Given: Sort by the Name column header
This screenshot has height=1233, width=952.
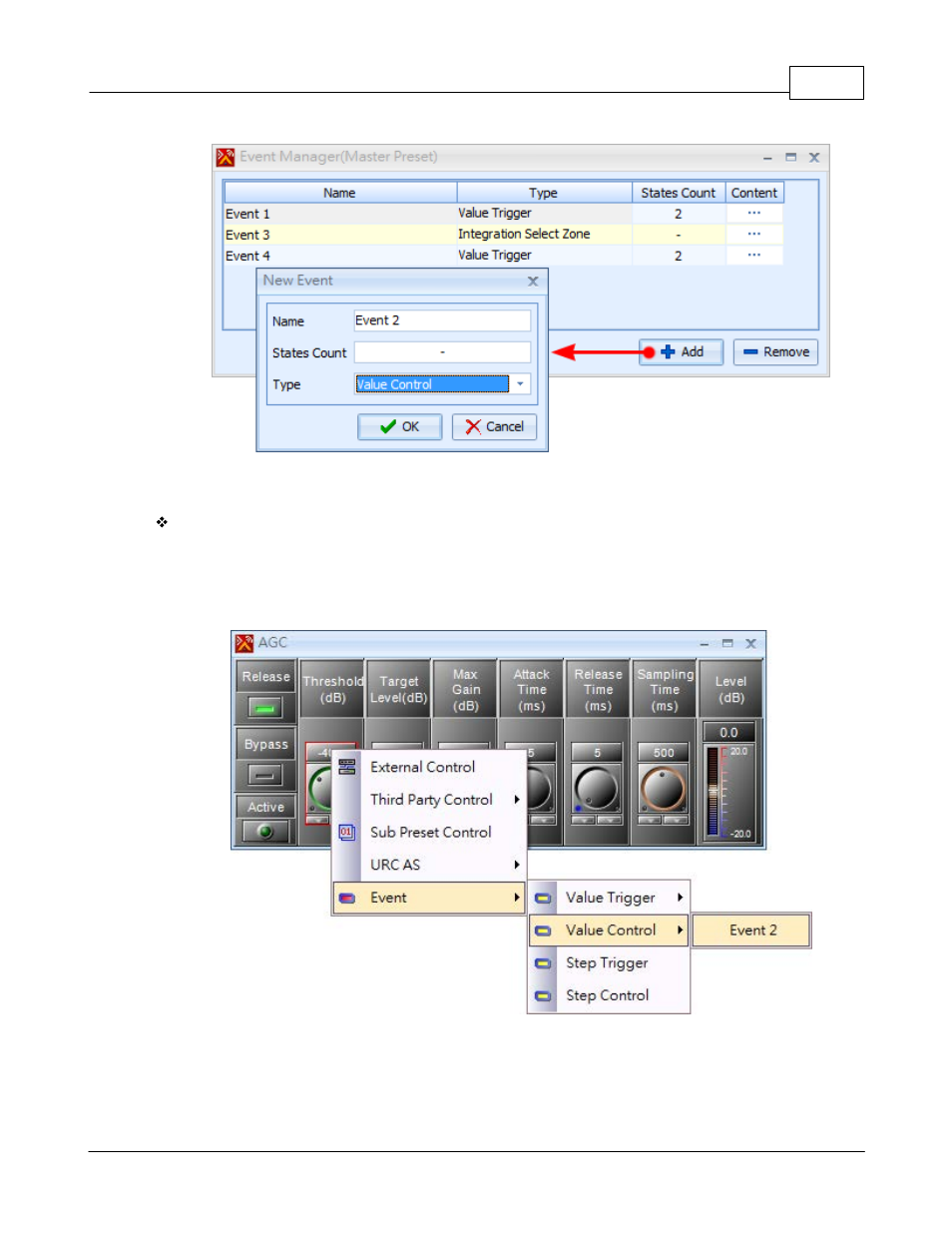Looking at the screenshot, I should 340,193.
